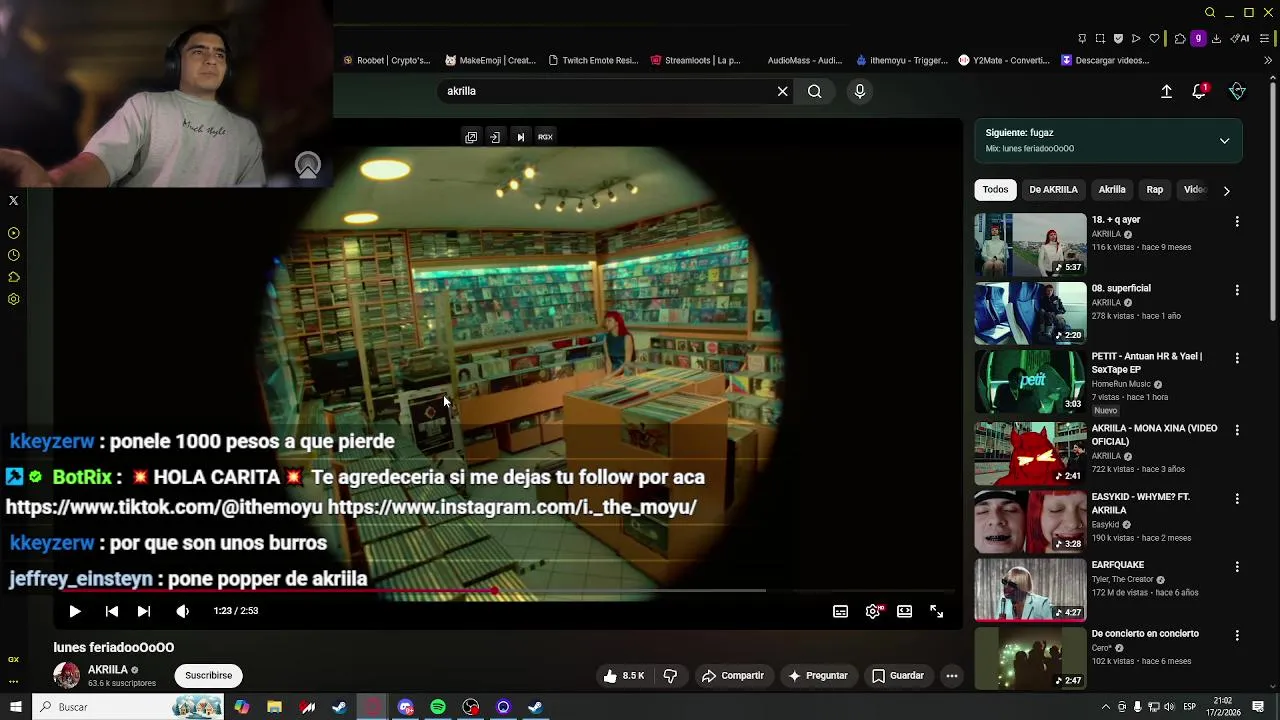Select the Akriila filter chip
Screen dimensions: 1280x720
pyautogui.click(x=1112, y=190)
